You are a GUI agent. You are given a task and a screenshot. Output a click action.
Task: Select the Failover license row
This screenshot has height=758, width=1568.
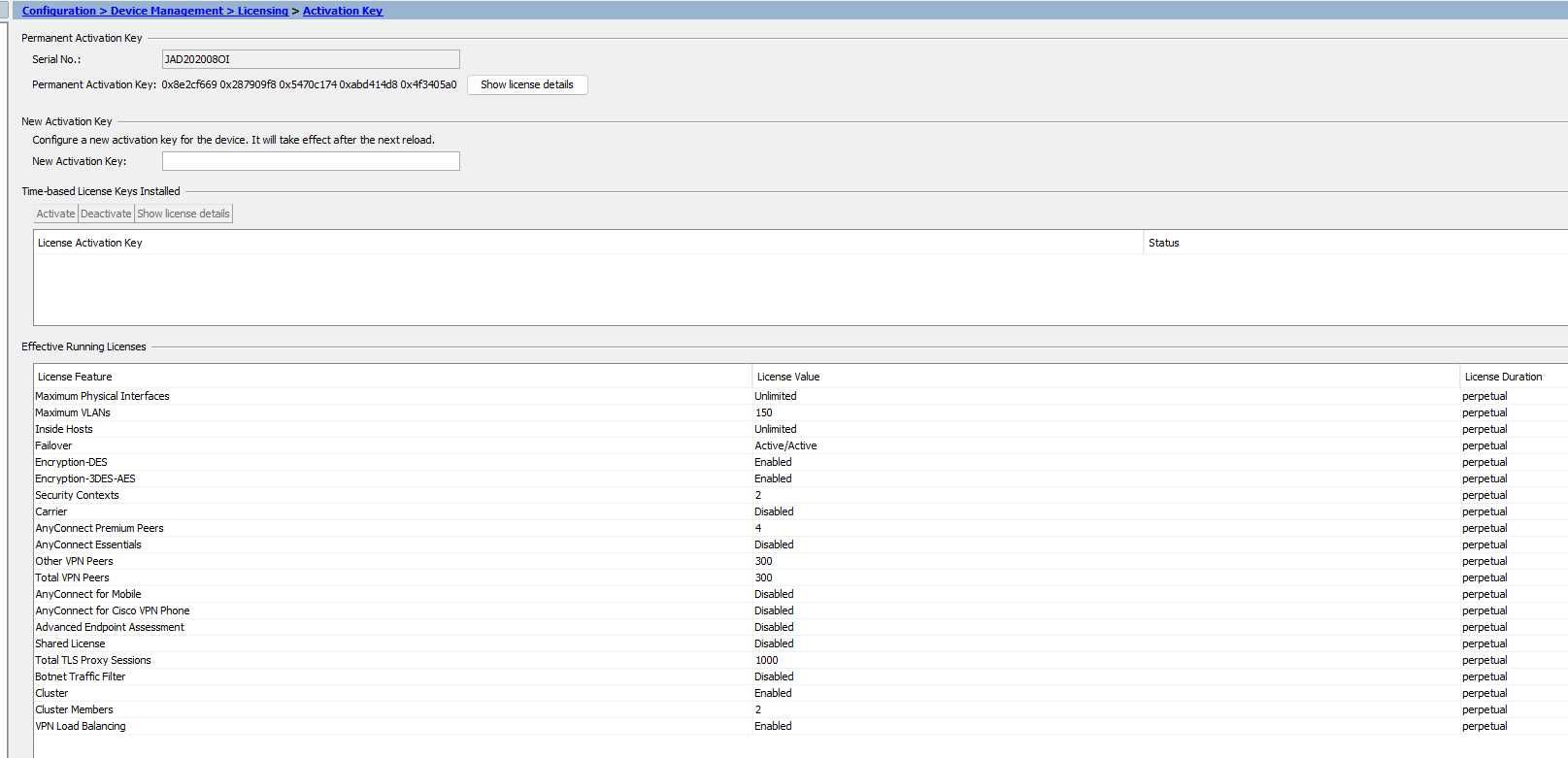pyautogui.click(x=801, y=445)
